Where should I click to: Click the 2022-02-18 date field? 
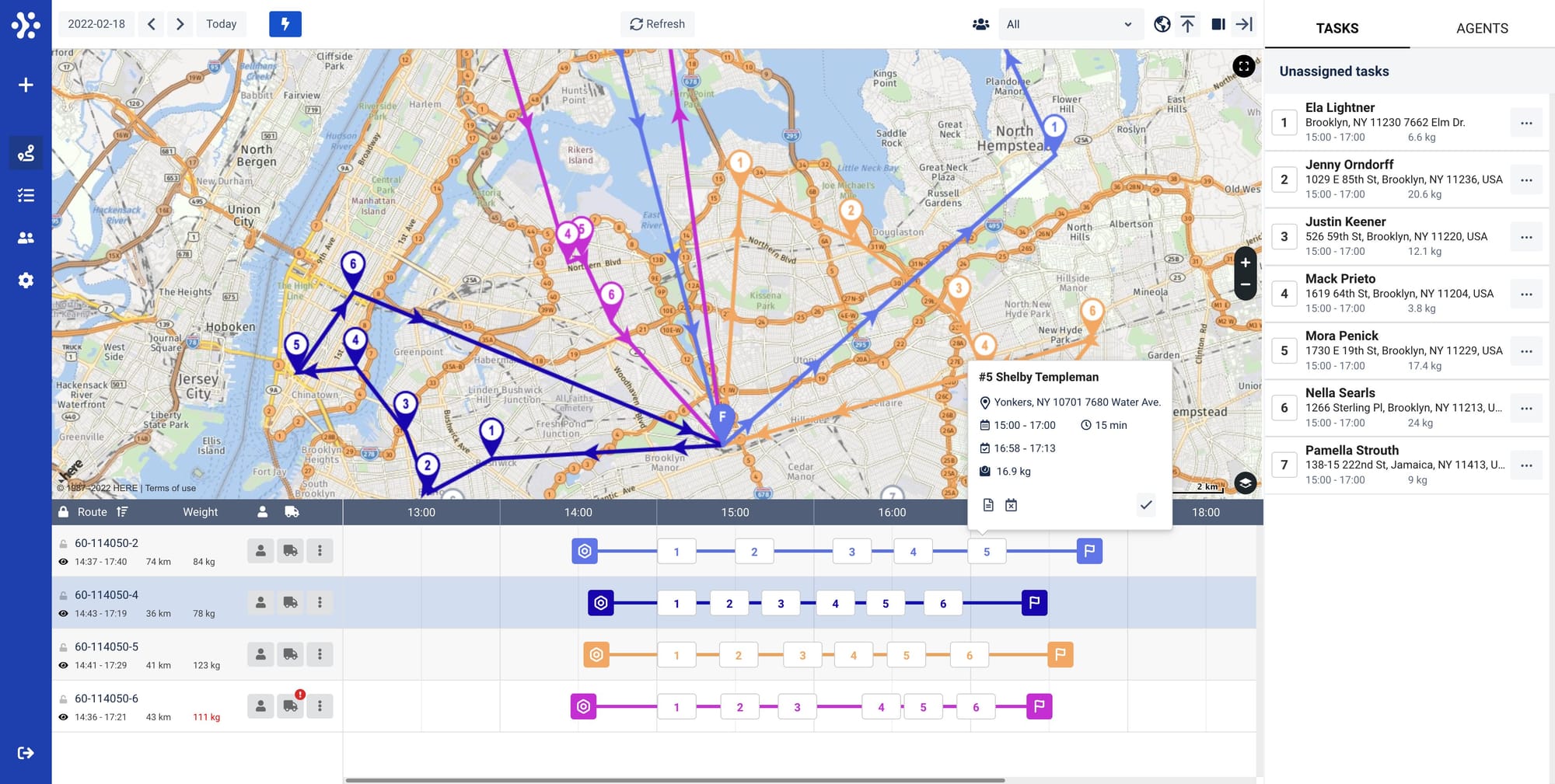coord(96,24)
